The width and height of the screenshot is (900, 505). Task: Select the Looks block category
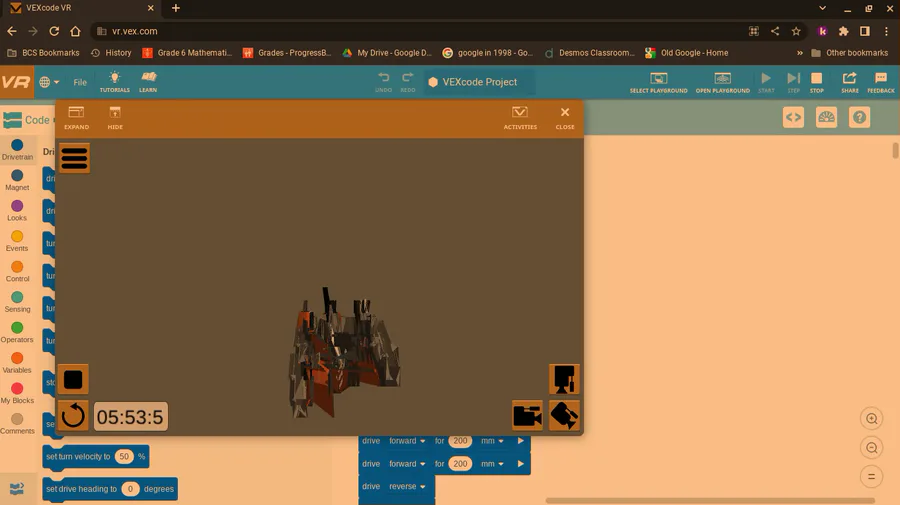pyautogui.click(x=17, y=211)
